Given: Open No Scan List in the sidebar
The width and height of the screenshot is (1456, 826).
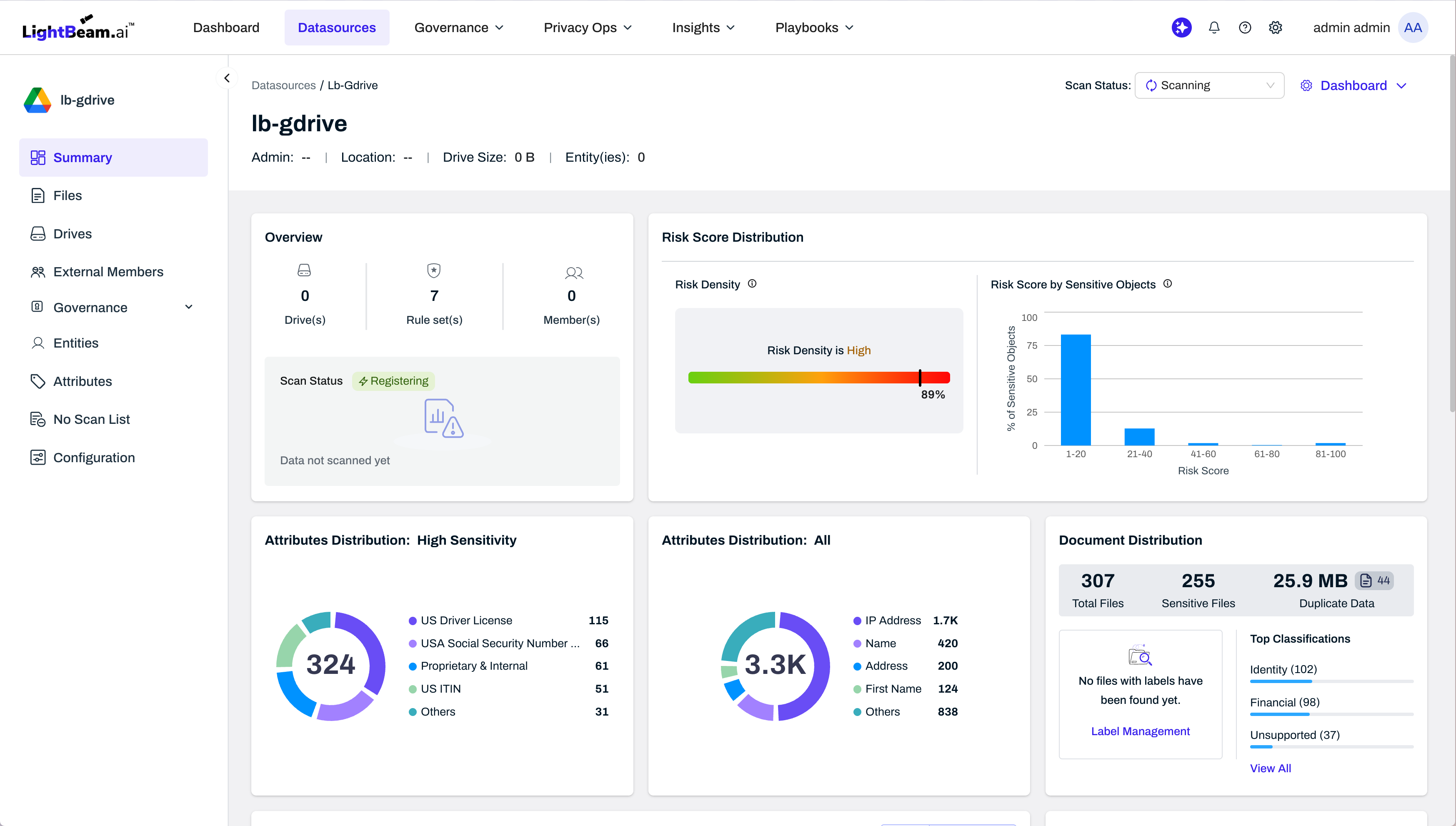Looking at the screenshot, I should coord(113,419).
